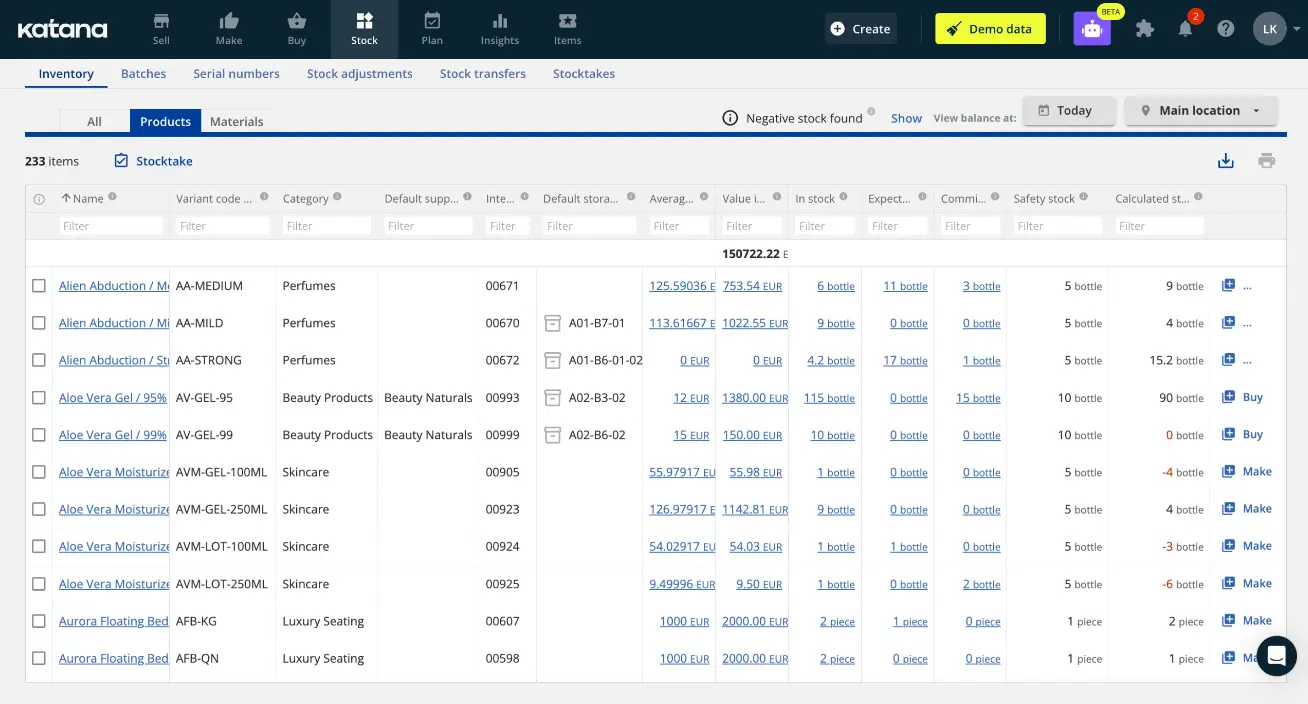Open integrations via the puzzle piece icon
The width and height of the screenshot is (1308, 704).
(x=1144, y=28)
